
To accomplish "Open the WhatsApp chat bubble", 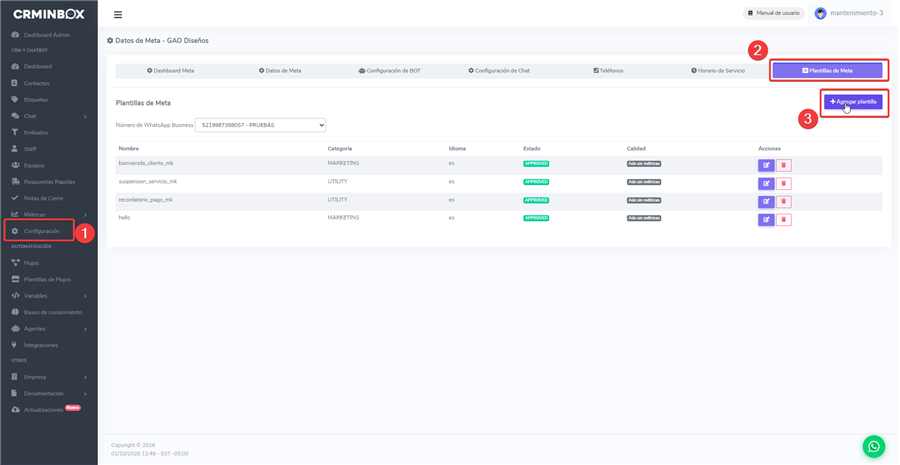I will 874,446.
